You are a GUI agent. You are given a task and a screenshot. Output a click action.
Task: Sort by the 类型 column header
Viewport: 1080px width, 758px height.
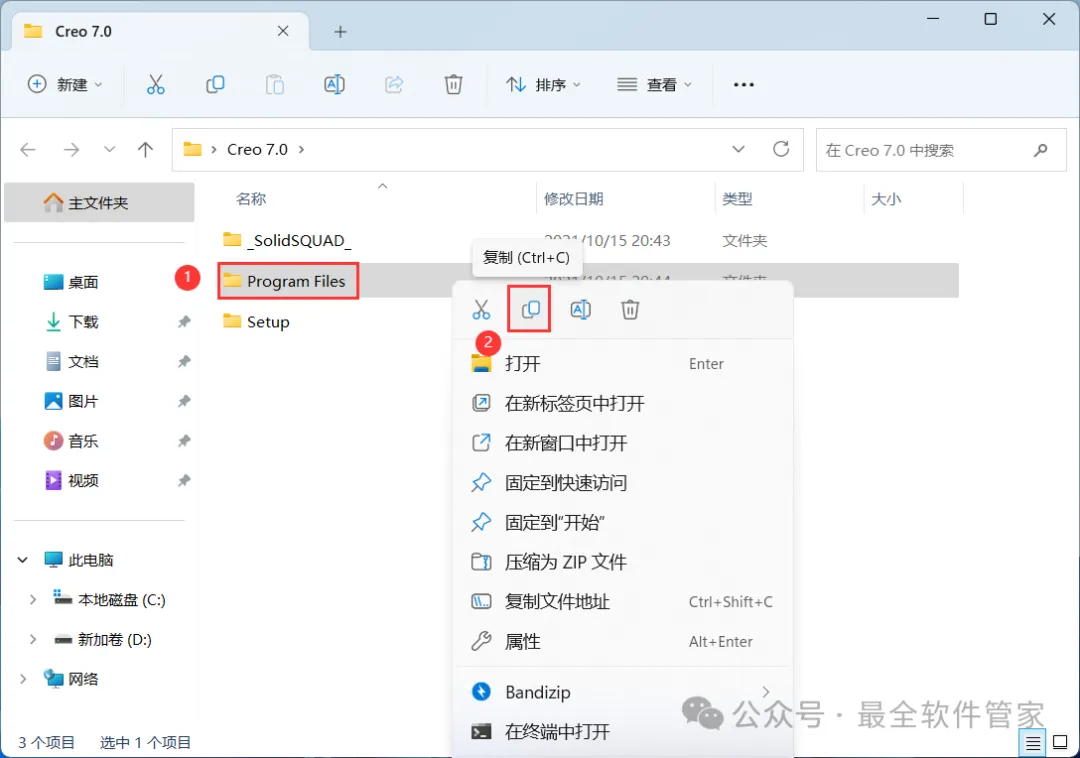(x=737, y=199)
